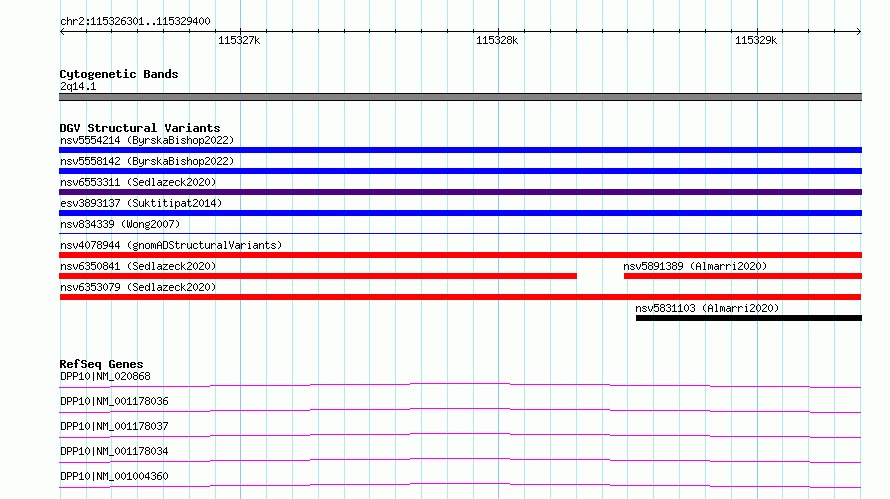Click the purple bar under nsv6553311
The image size is (890, 499).
[460, 192]
